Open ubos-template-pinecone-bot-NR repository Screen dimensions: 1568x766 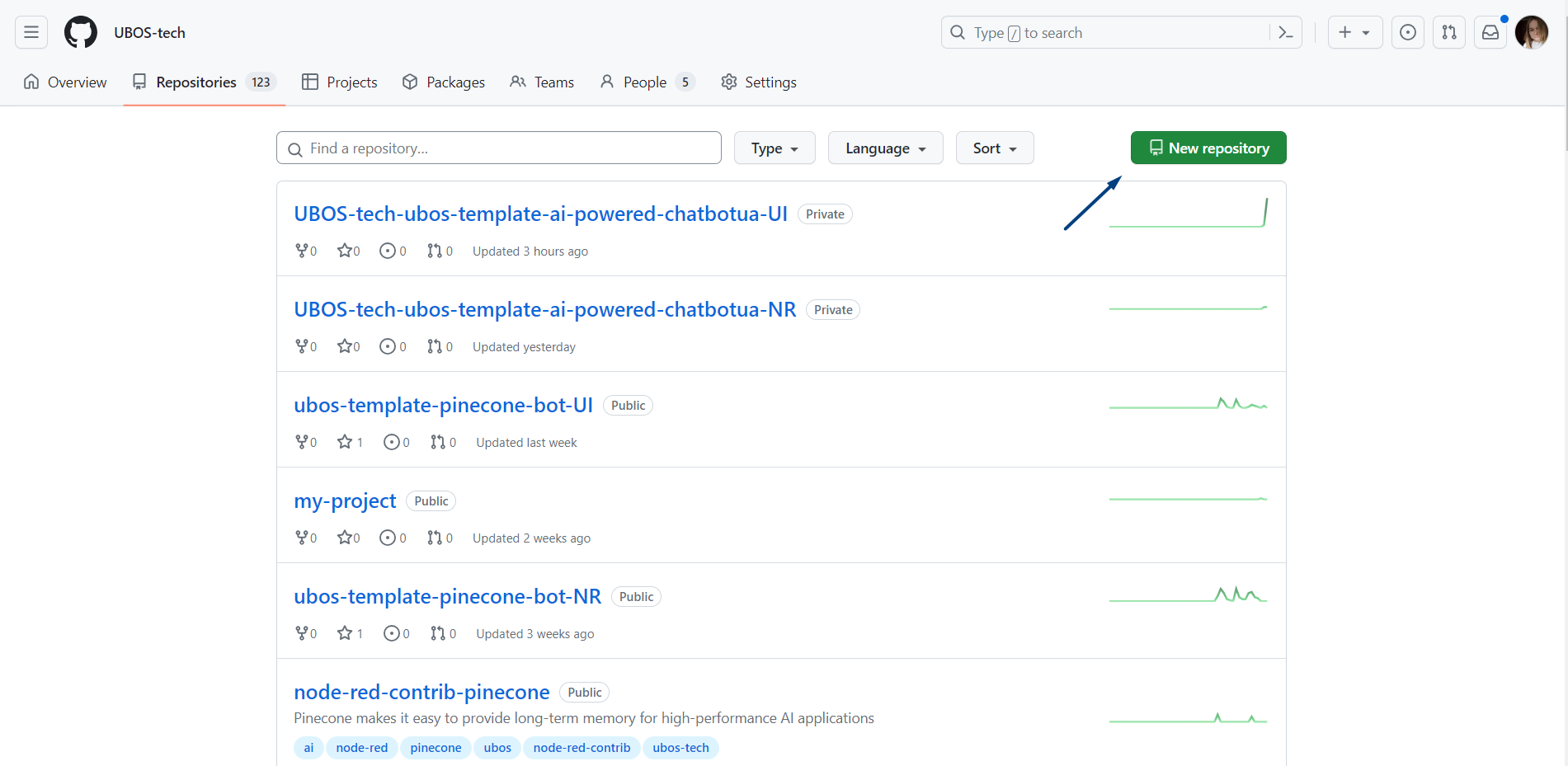448,596
